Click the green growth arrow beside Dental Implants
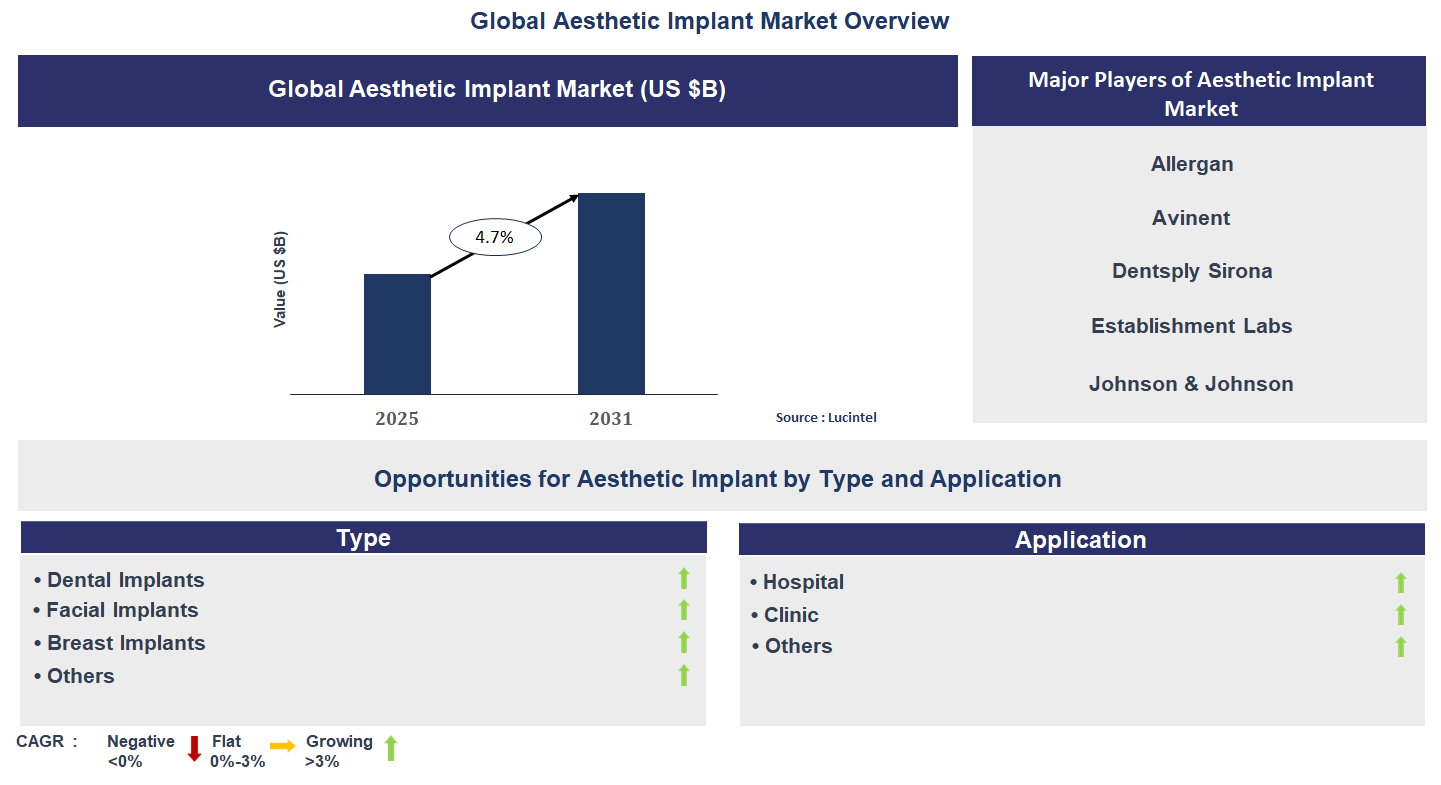Screen dimensions: 1441x785 683,578
